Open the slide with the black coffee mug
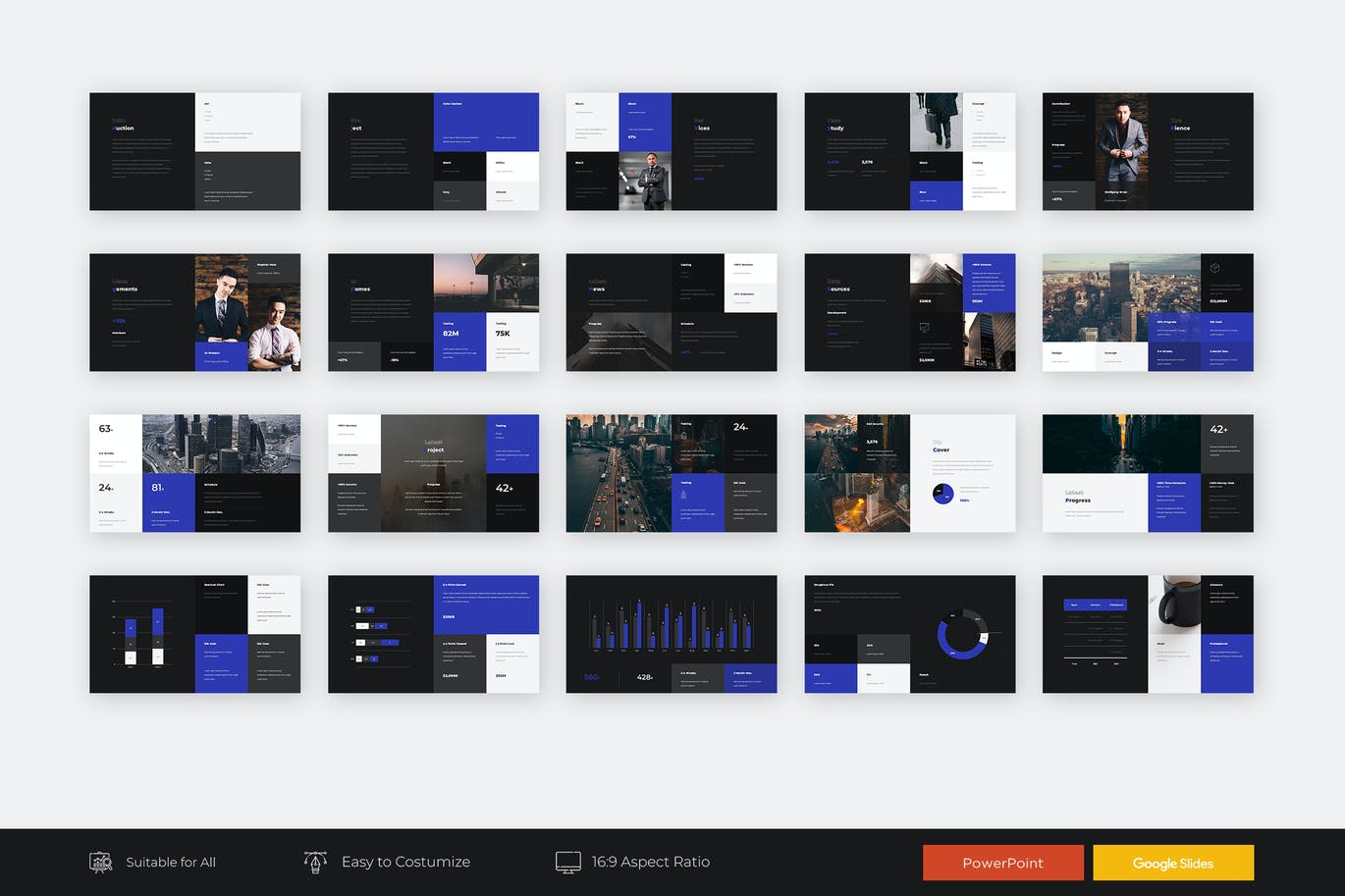 coord(1147,634)
